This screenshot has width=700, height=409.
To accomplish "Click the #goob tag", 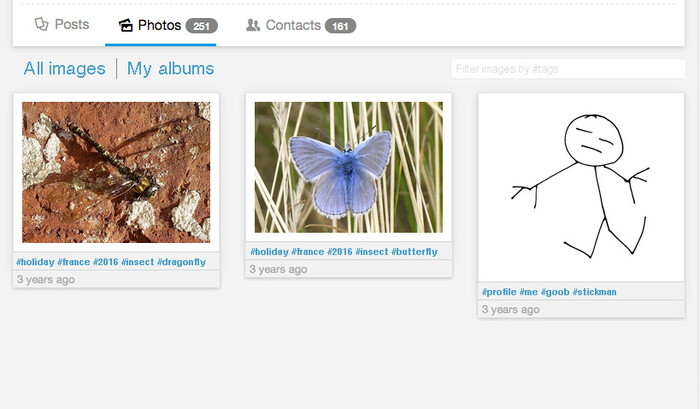I will 555,292.
